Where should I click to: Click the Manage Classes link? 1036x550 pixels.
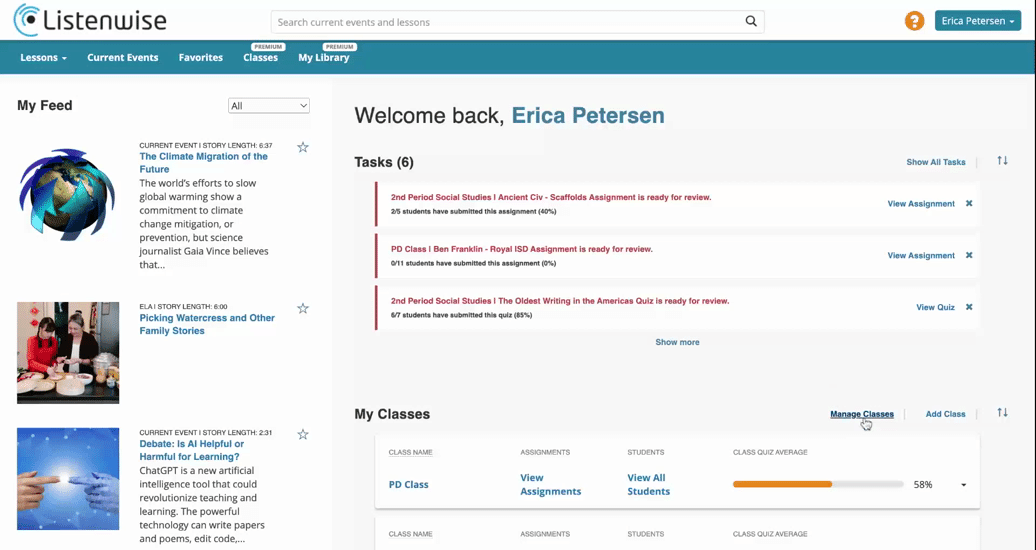(862, 414)
